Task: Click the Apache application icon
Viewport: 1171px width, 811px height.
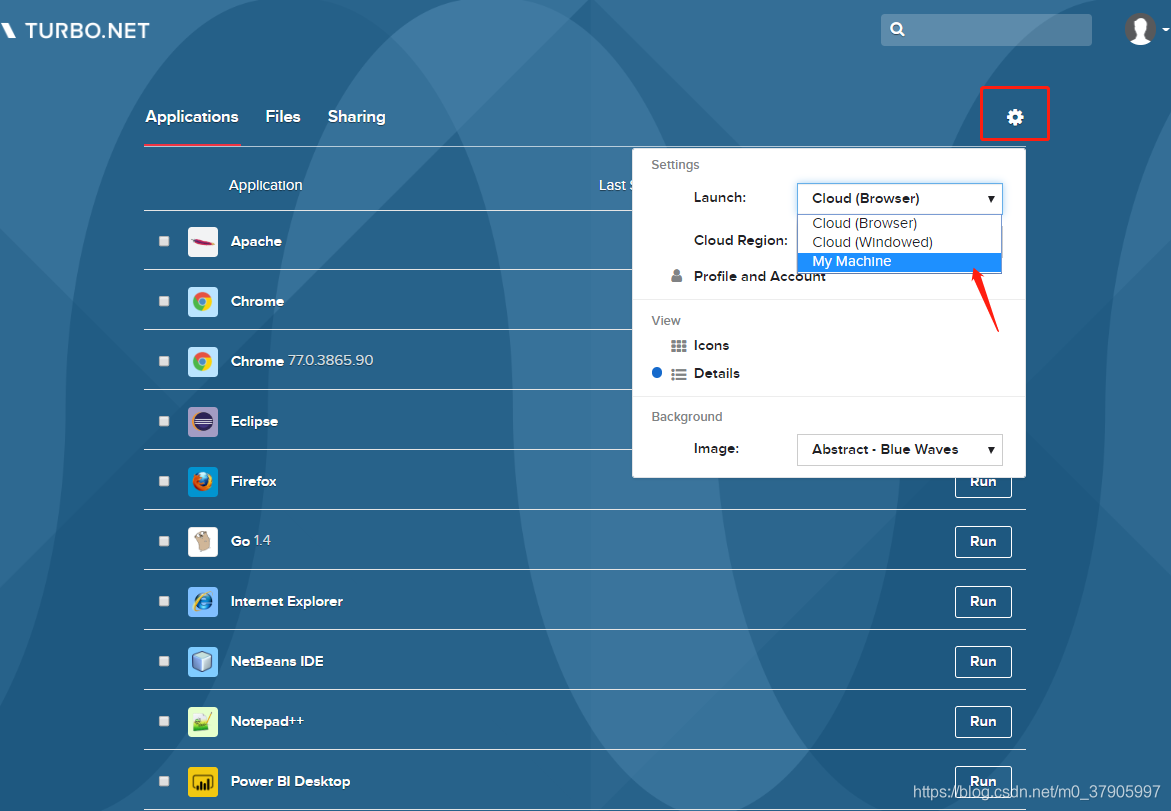Action: (202, 242)
